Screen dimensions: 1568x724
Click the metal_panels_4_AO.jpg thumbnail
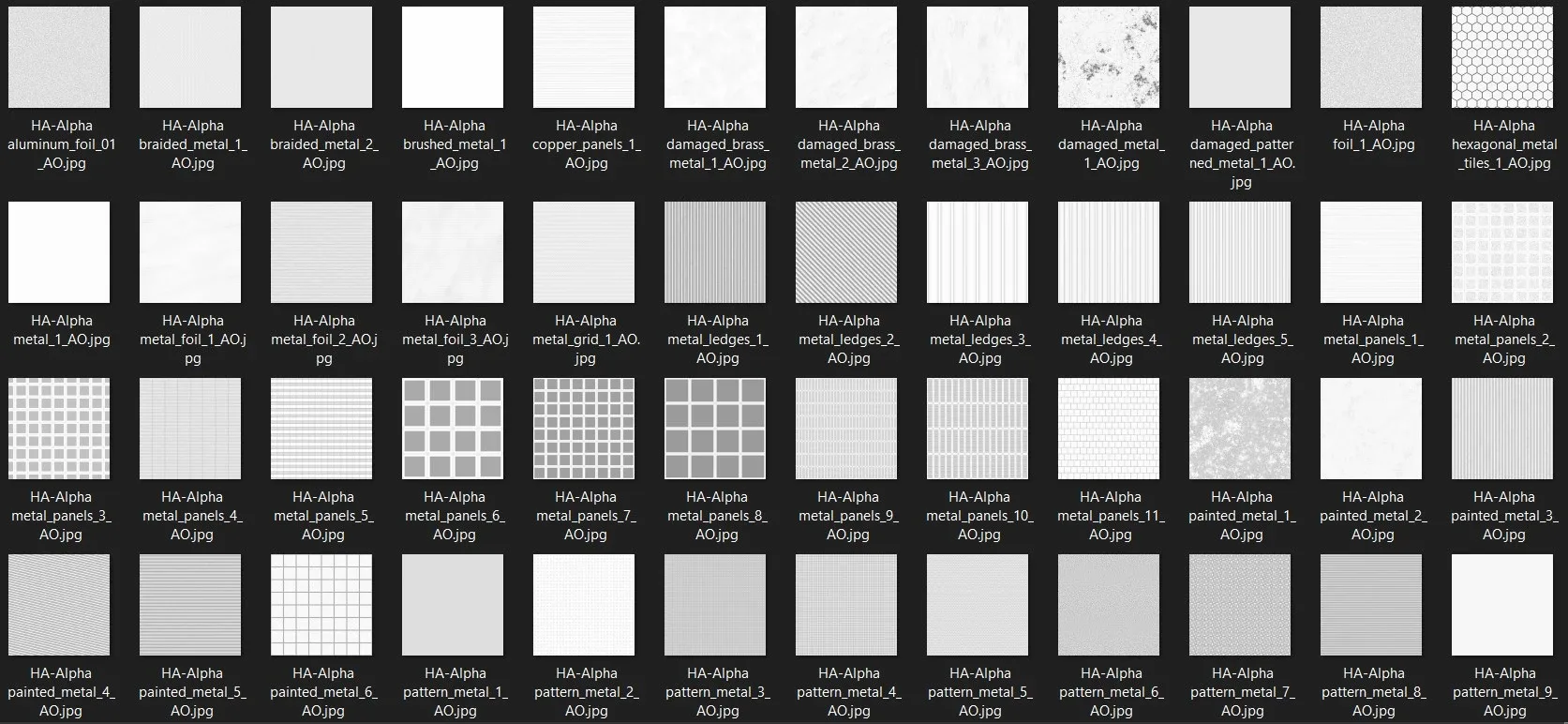(190, 429)
